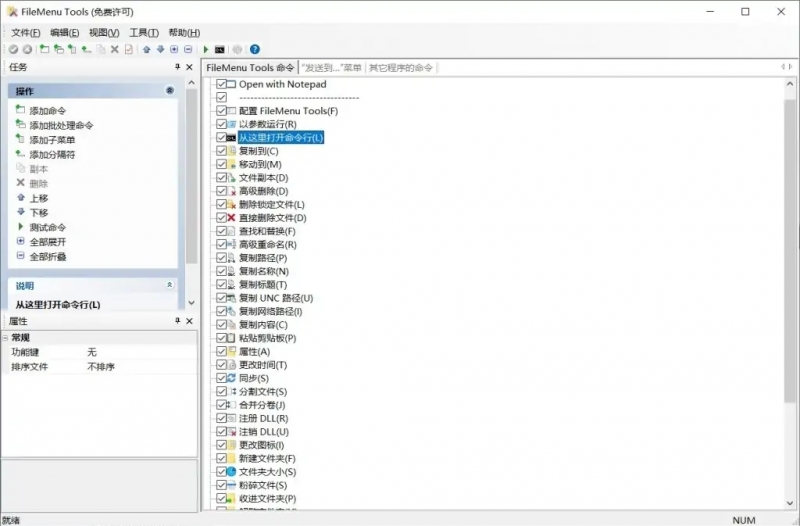This screenshot has height=526, width=800.
Task: Open the 视图(V) menu
Action: tap(104, 33)
